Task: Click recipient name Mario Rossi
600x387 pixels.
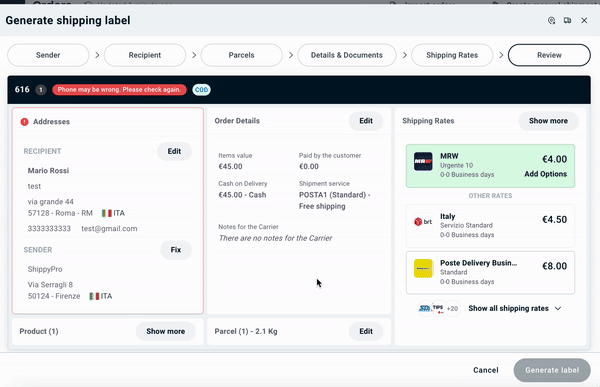Action: coord(48,171)
